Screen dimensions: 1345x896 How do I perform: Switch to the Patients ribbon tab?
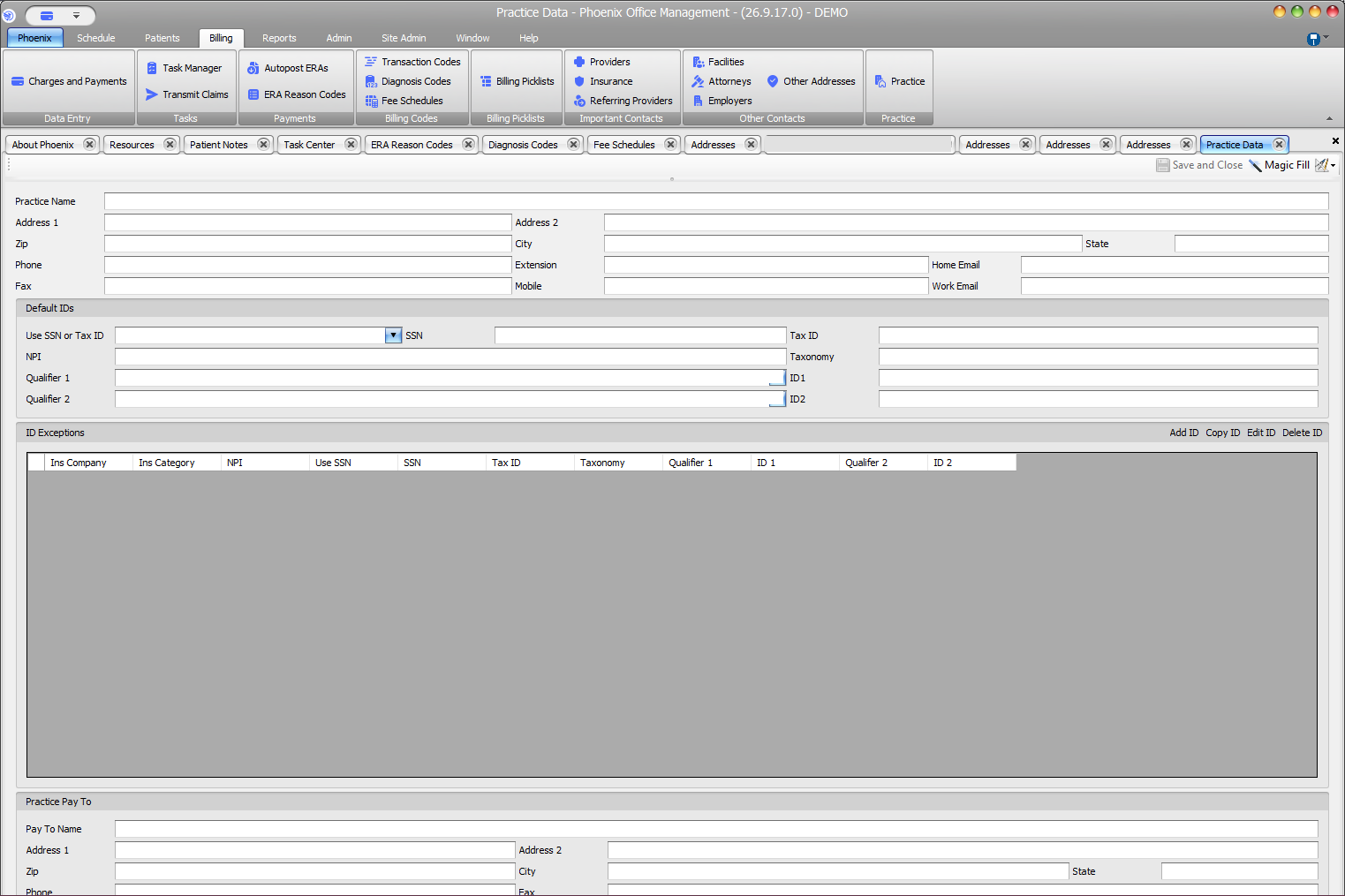point(162,38)
